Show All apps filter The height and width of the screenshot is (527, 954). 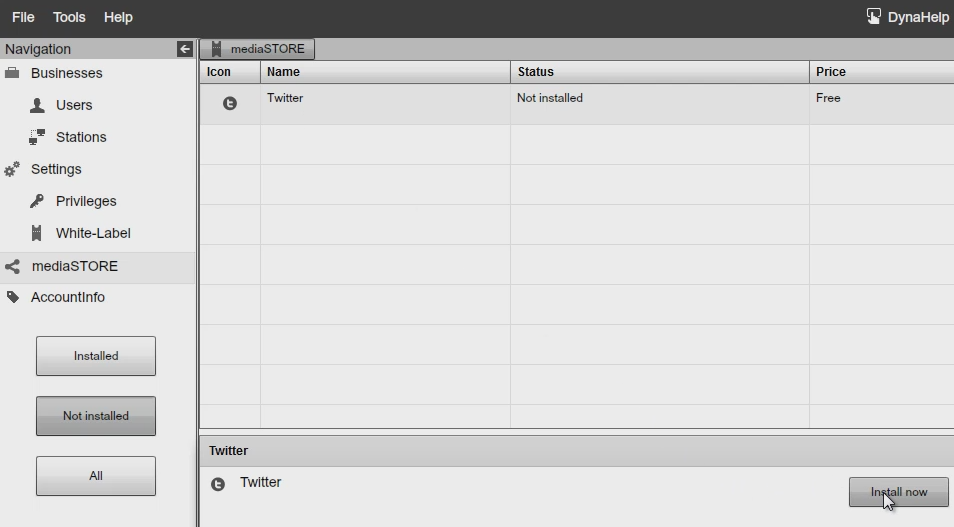tap(96, 476)
